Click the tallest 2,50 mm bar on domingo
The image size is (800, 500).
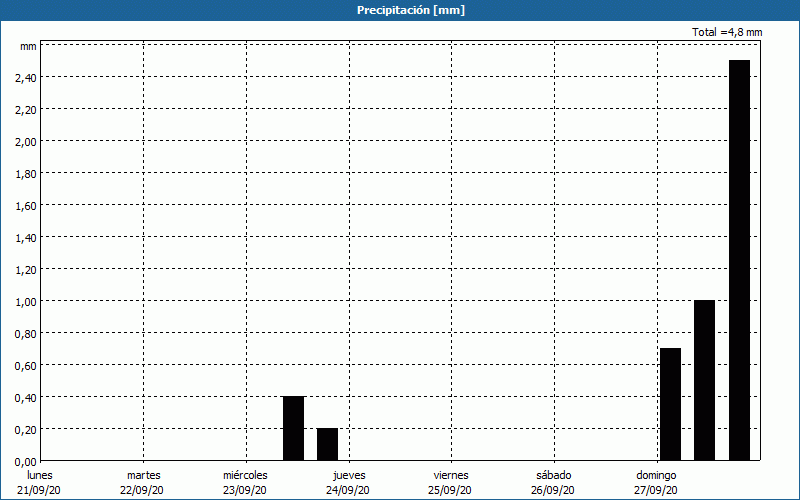pos(739,260)
